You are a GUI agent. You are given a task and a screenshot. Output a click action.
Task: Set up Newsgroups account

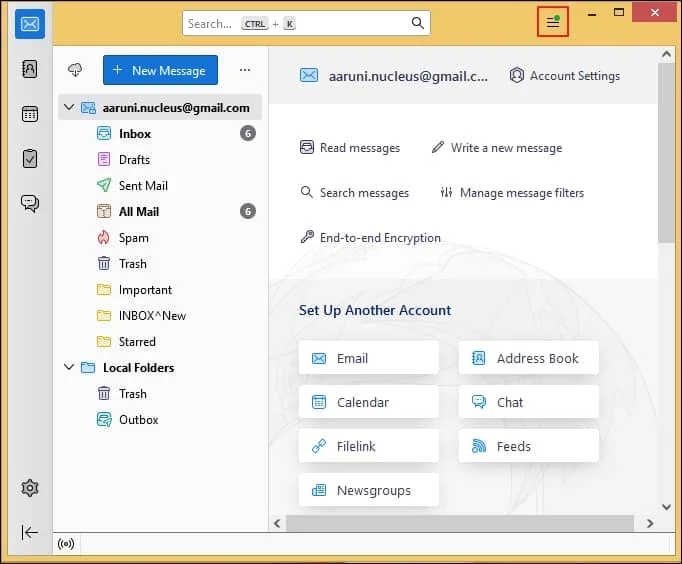click(x=369, y=490)
